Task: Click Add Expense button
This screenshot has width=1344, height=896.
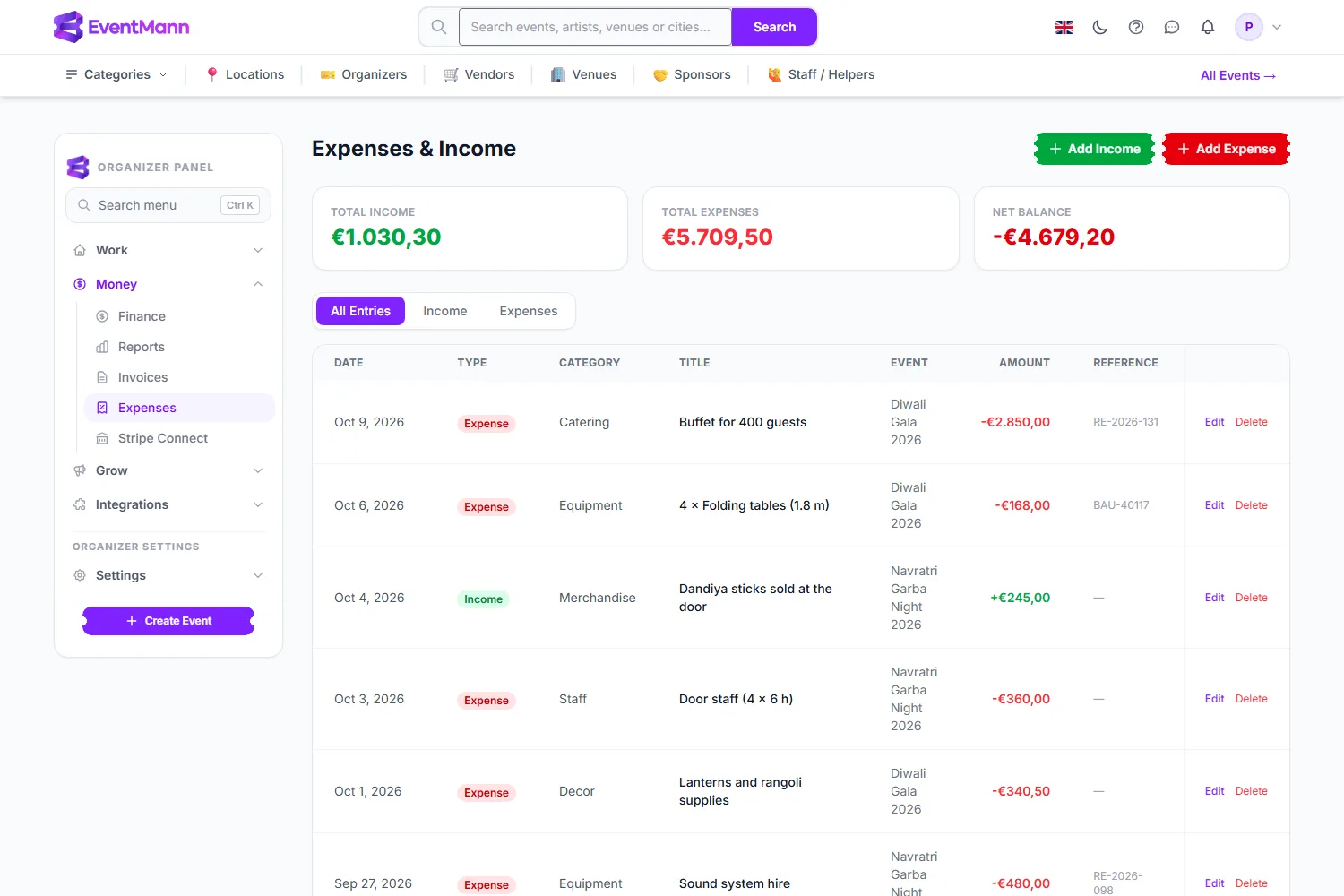Action: (1226, 149)
